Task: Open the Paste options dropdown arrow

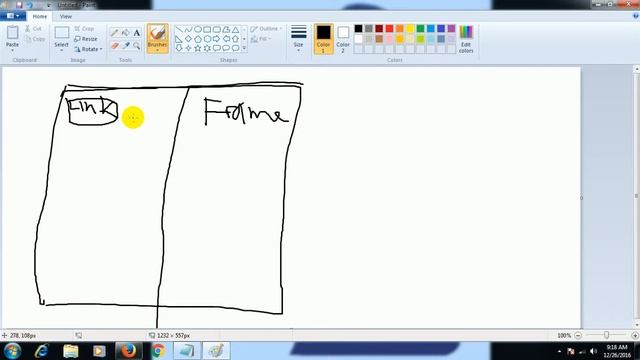Action: click(x=13, y=50)
